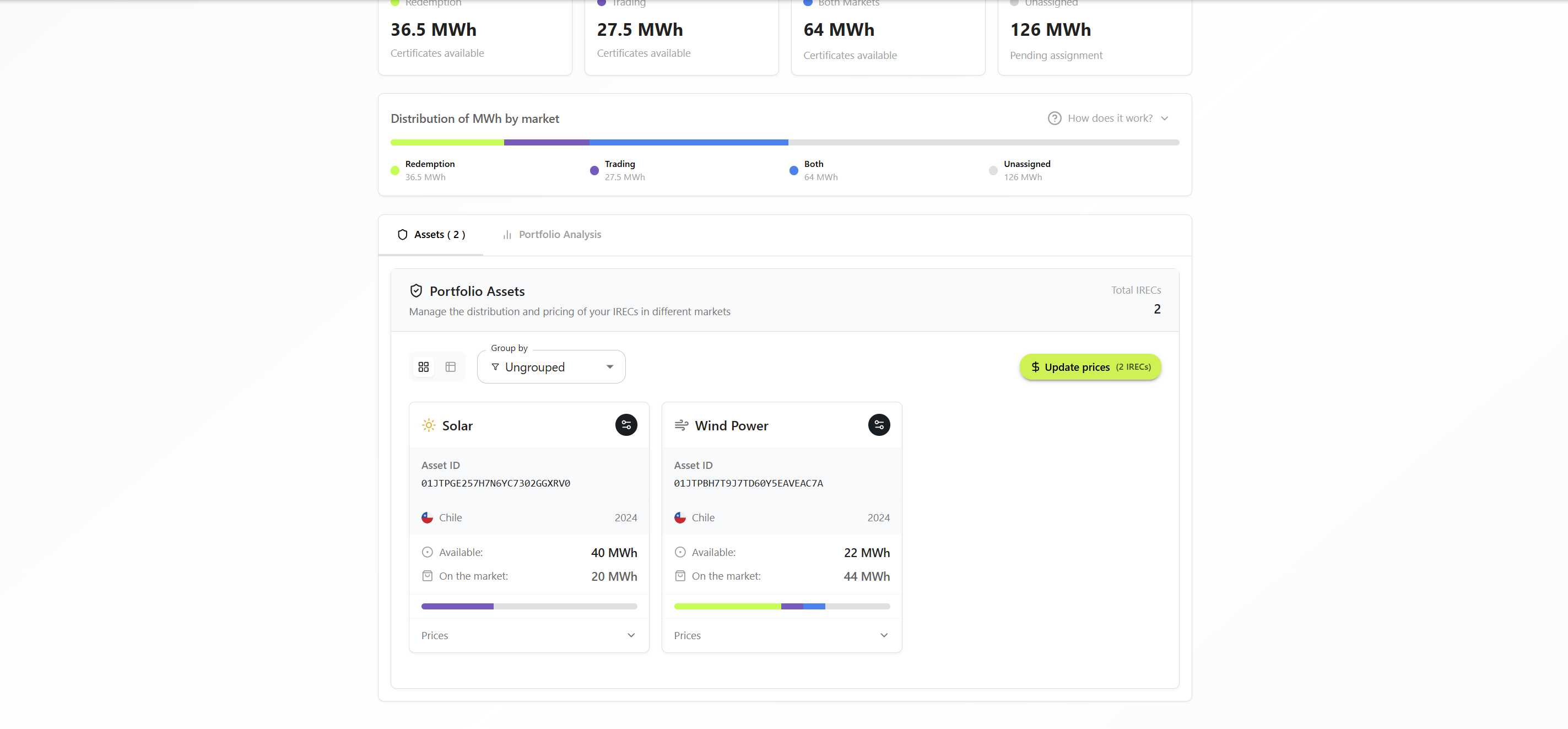Viewport: 1568px width, 729px height.
Task: Open the Group by Ungrouped dropdown
Action: click(x=551, y=366)
